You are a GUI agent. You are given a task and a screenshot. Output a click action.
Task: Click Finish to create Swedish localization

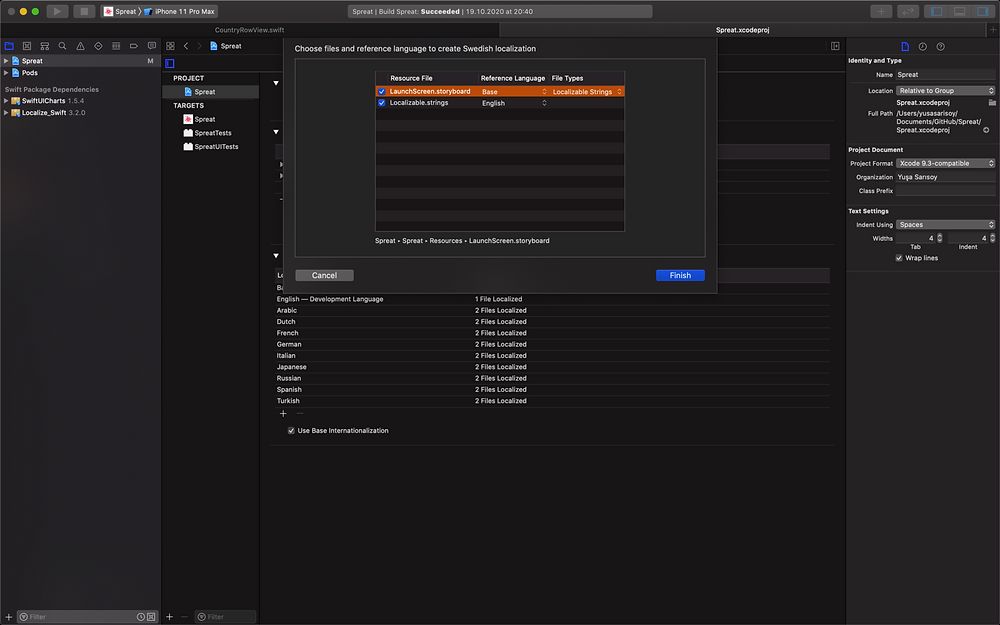[680, 276]
